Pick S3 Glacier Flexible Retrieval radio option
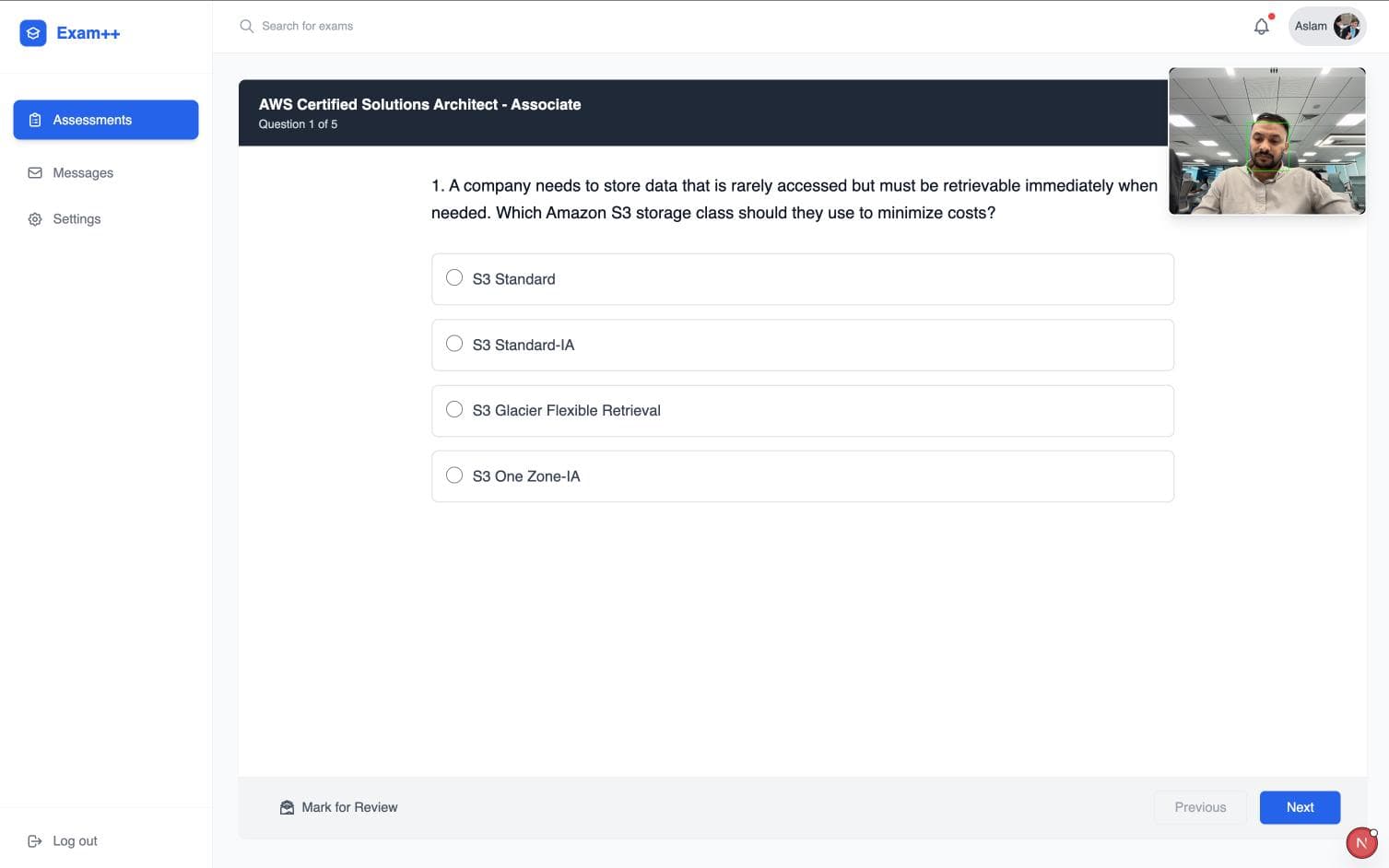The width and height of the screenshot is (1389, 868). (454, 409)
